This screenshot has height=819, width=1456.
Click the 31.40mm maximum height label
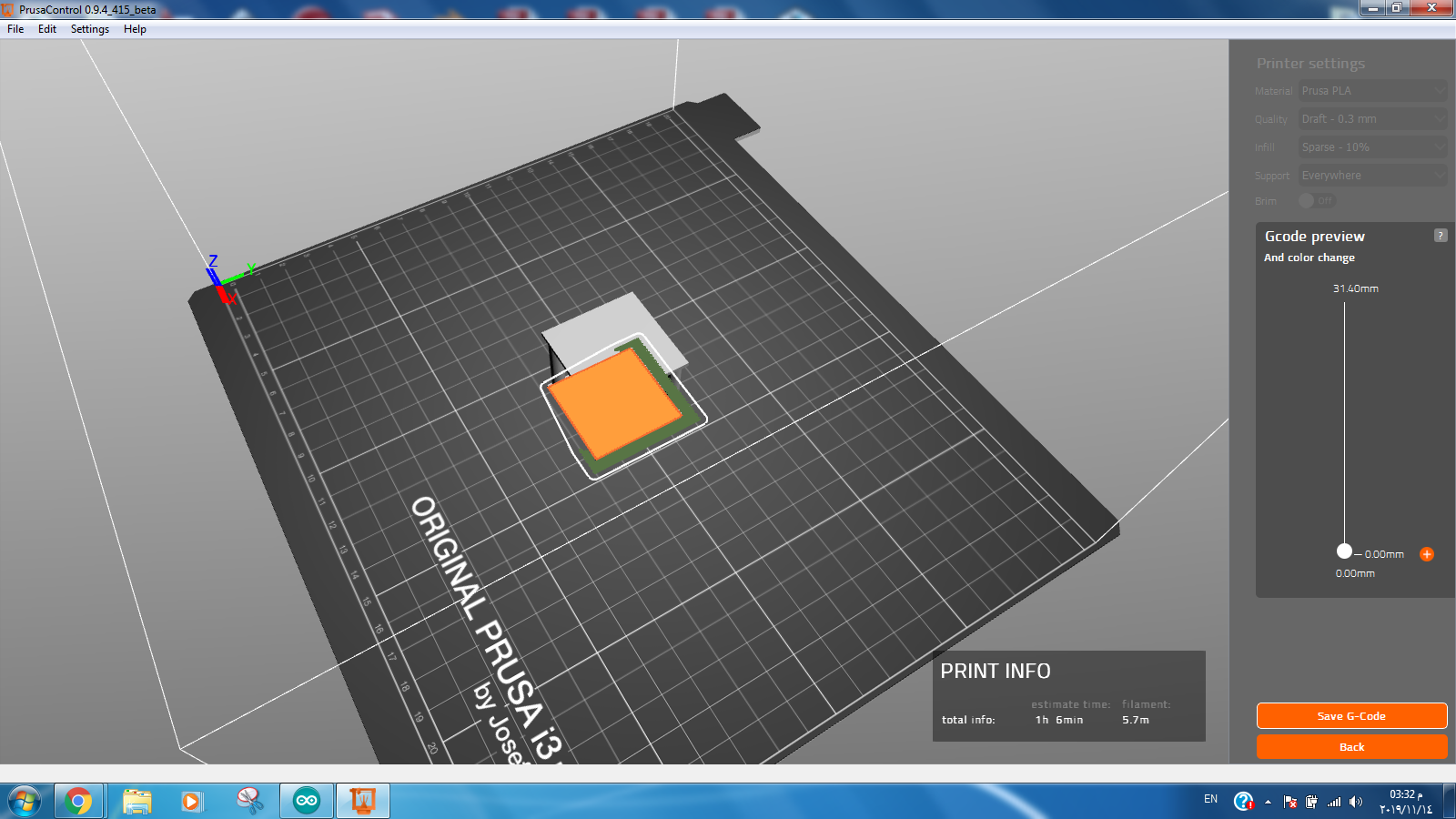click(x=1356, y=288)
